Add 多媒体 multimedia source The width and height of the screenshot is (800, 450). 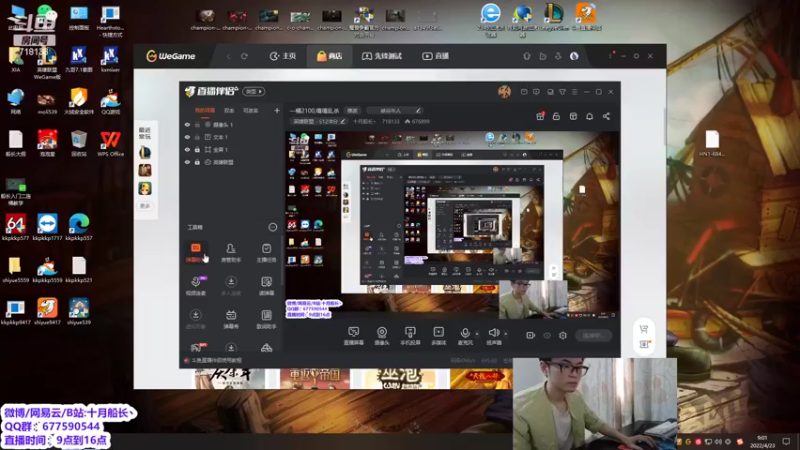click(438, 336)
